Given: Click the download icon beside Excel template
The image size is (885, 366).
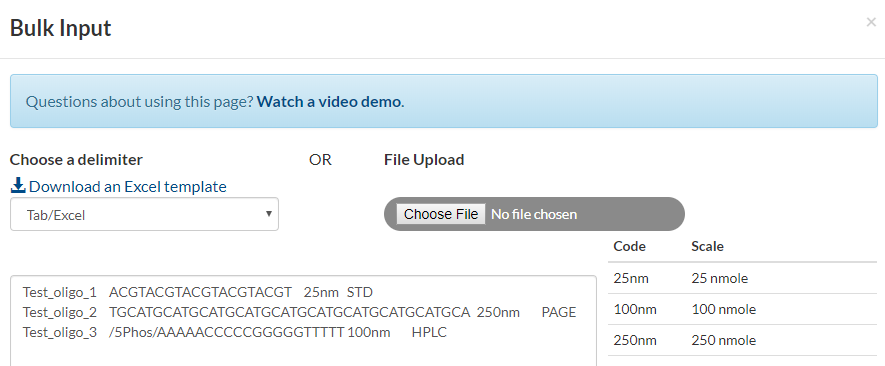Looking at the screenshot, I should (19, 186).
